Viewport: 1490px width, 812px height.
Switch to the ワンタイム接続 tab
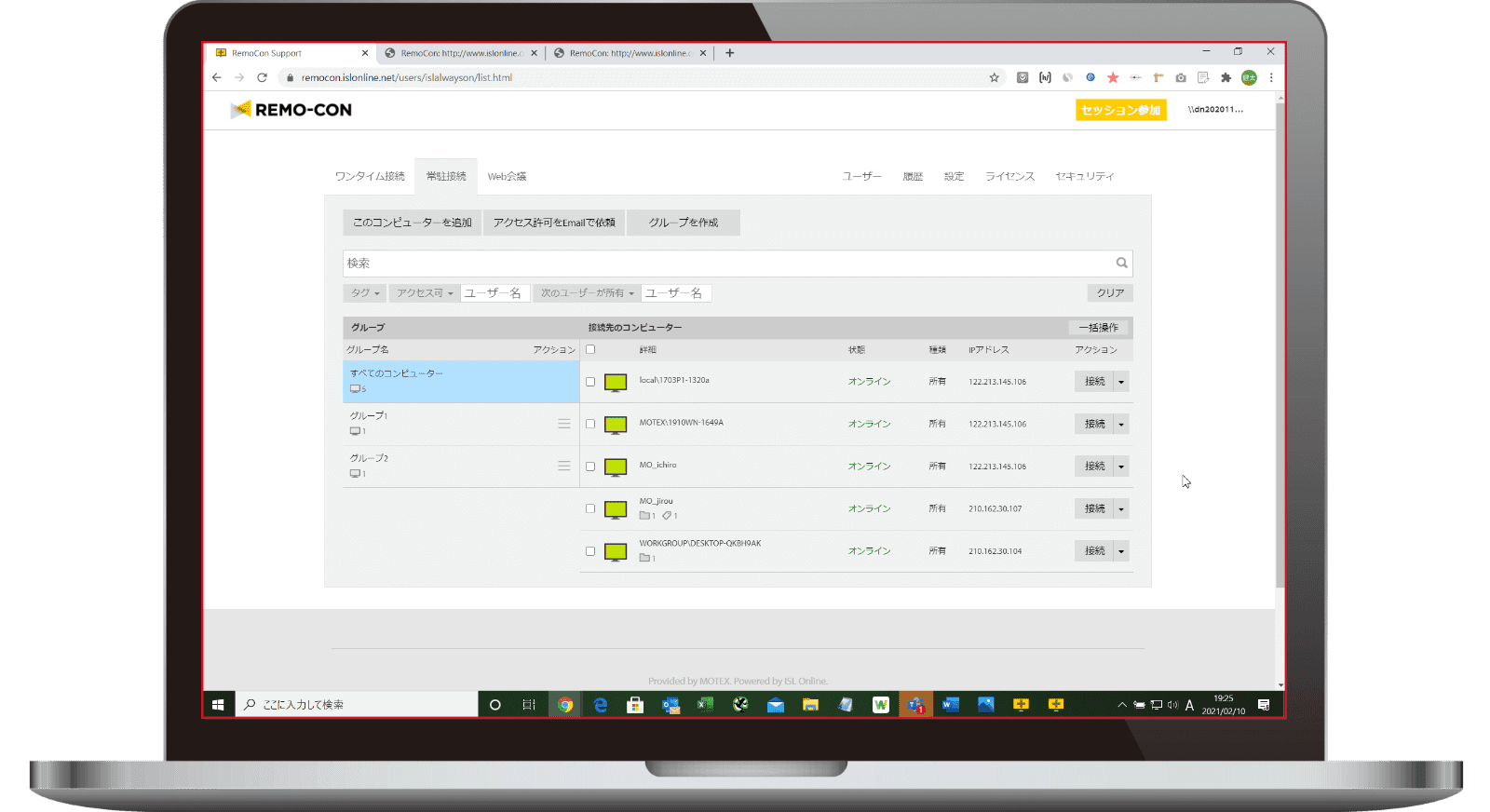tap(370, 176)
